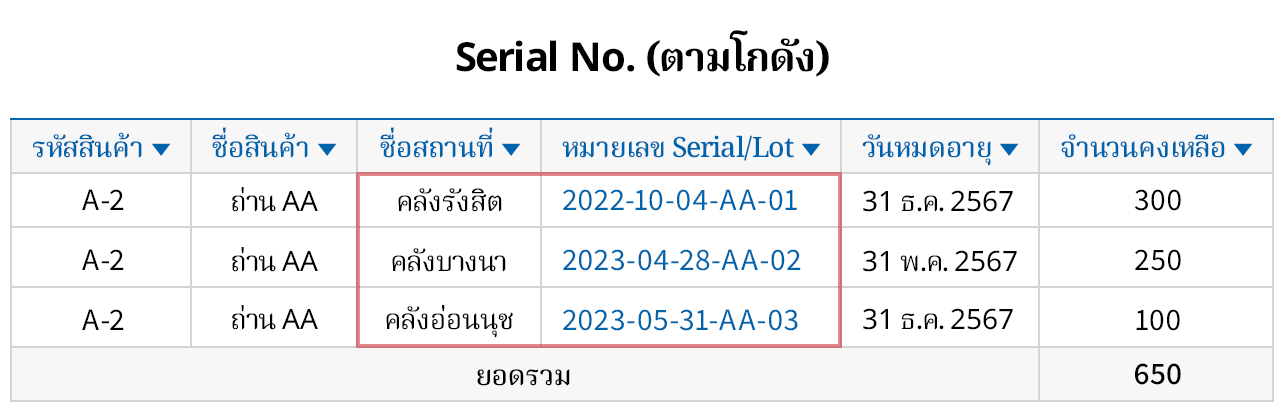Select the remaining quantity 300 cell
The width and height of the screenshot is (1284, 412).
(x=1158, y=201)
